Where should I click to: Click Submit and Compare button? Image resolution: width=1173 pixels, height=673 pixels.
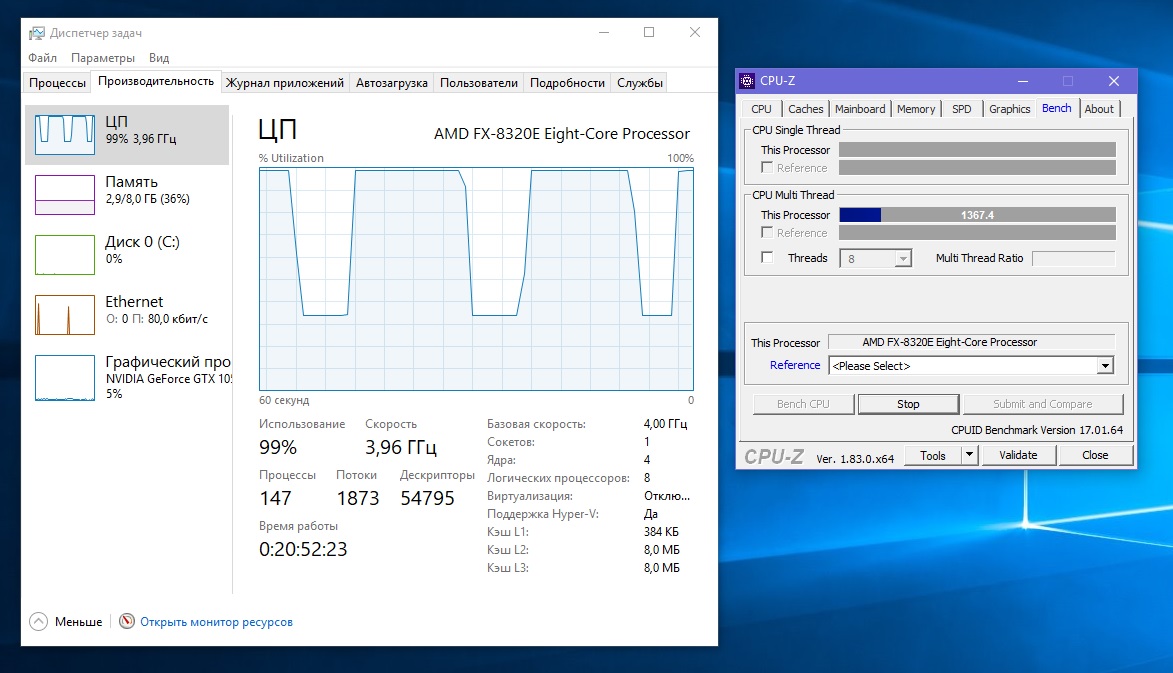pos(1043,404)
